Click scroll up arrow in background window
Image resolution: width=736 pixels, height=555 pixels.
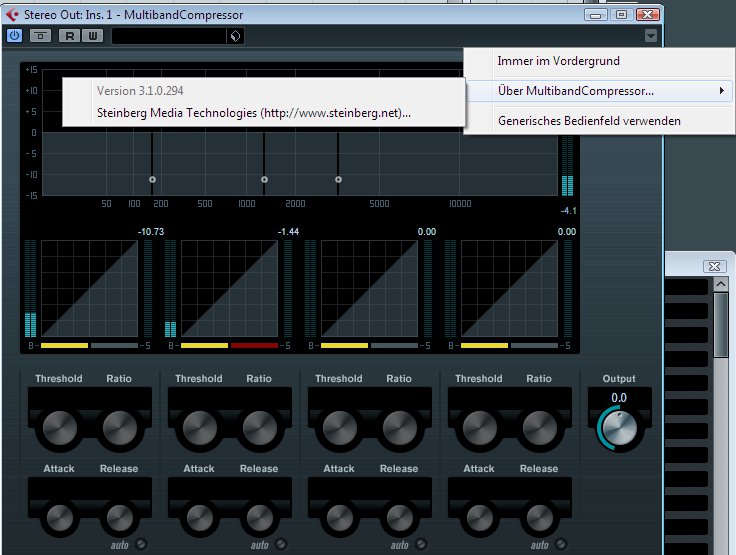point(721,284)
